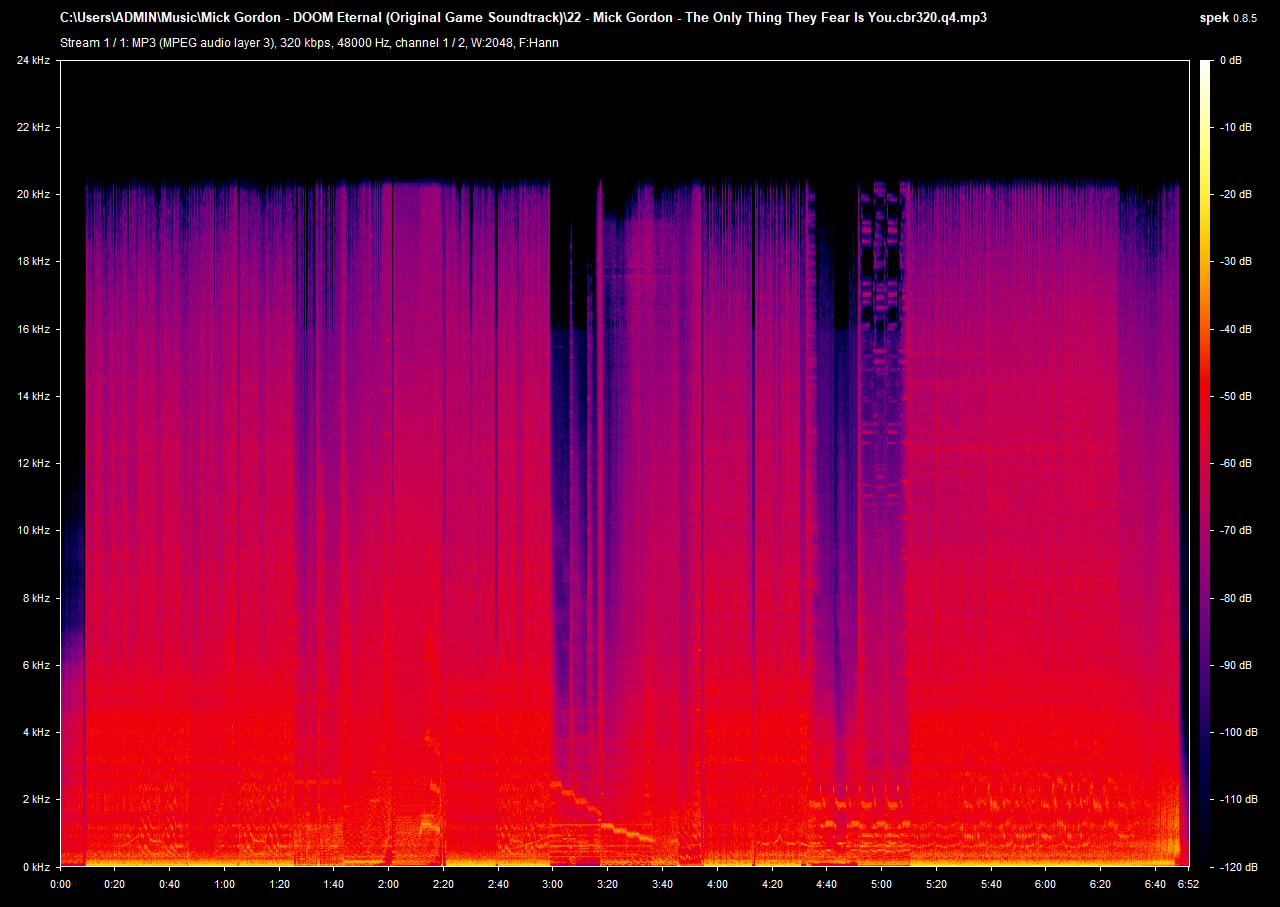The image size is (1280, 907).
Task: Click the 4:40 time axis label
Action: 825,885
